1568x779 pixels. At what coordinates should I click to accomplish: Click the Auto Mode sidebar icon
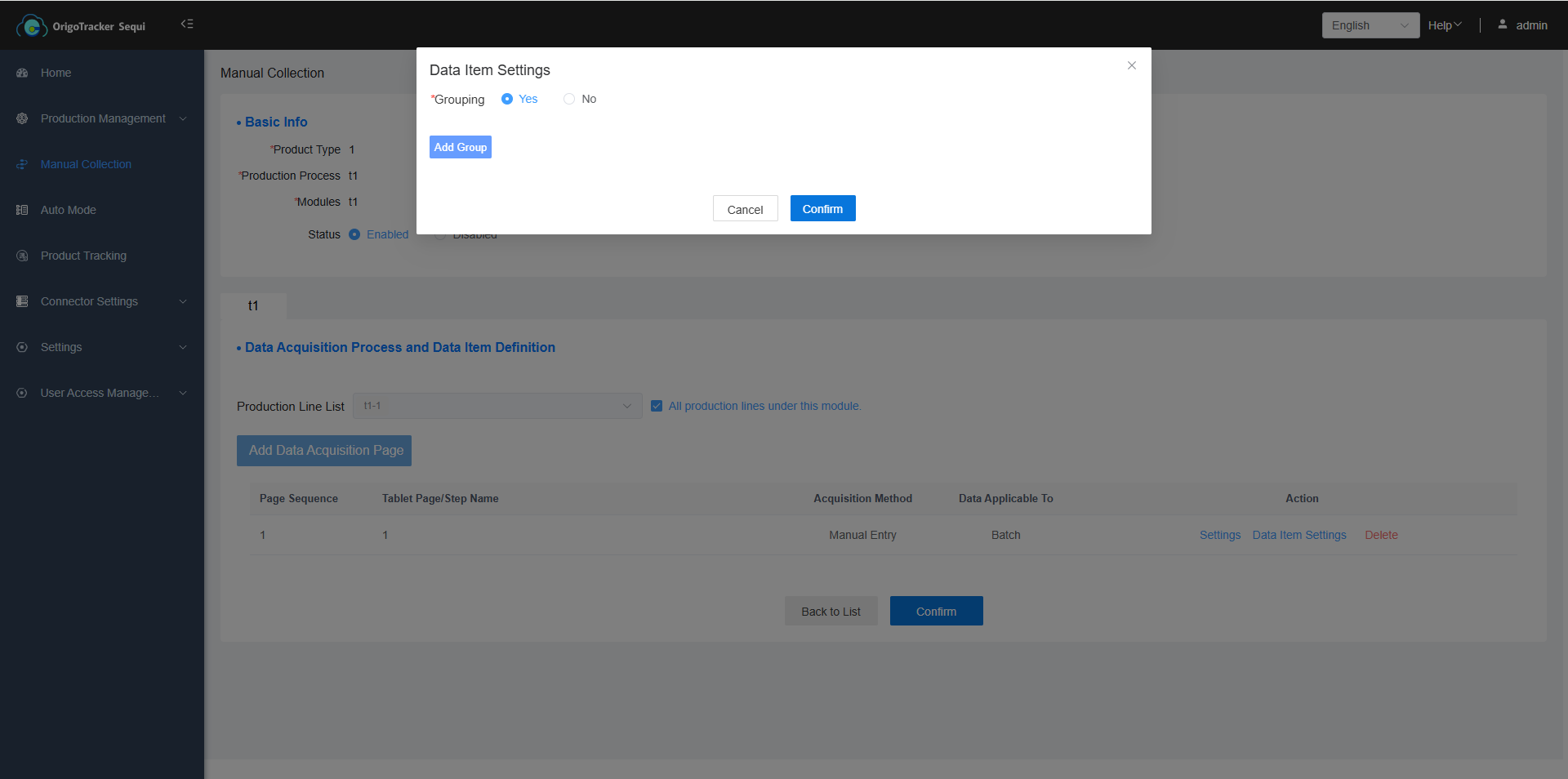point(22,210)
